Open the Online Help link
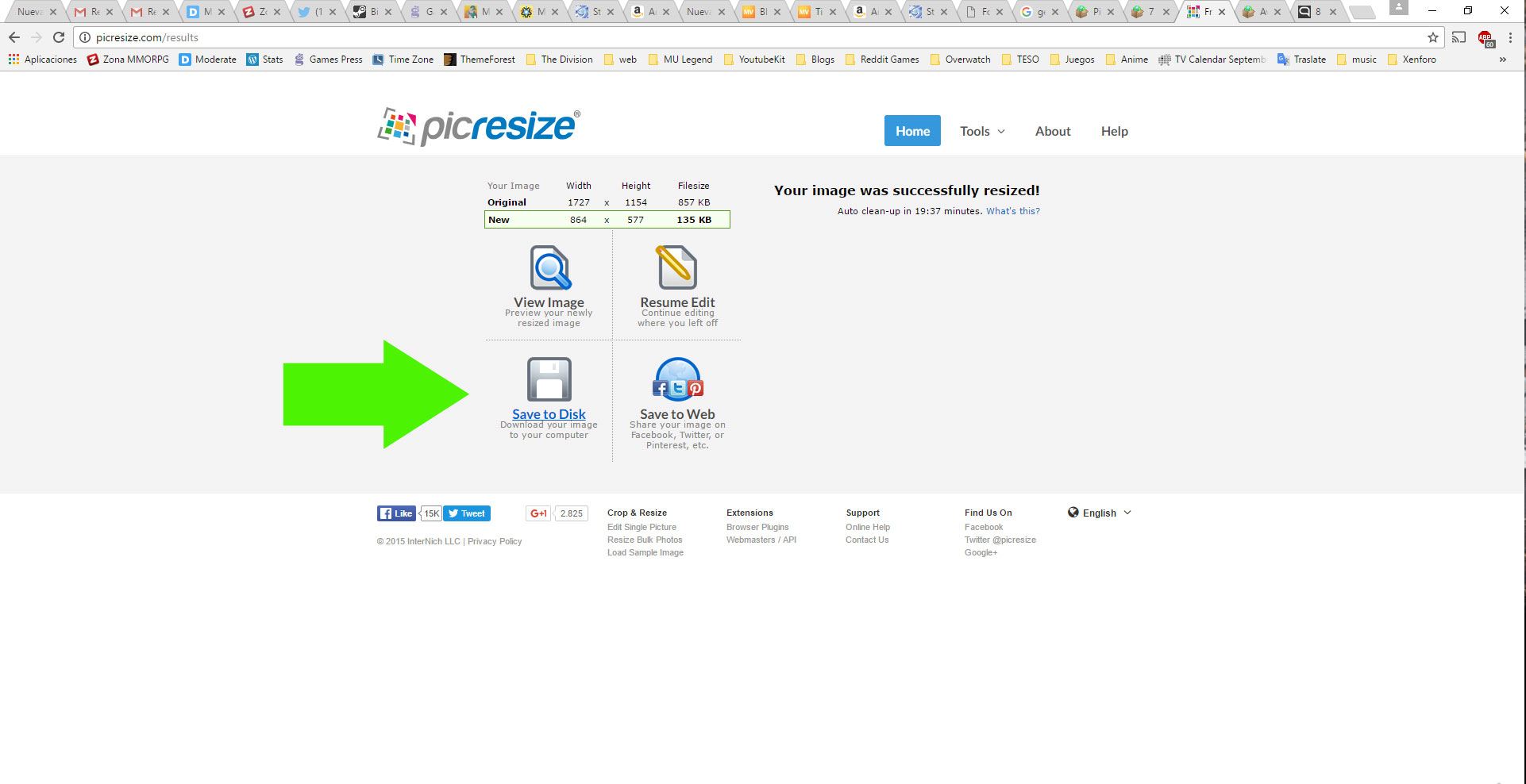This screenshot has height=784, width=1526. (868, 527)
